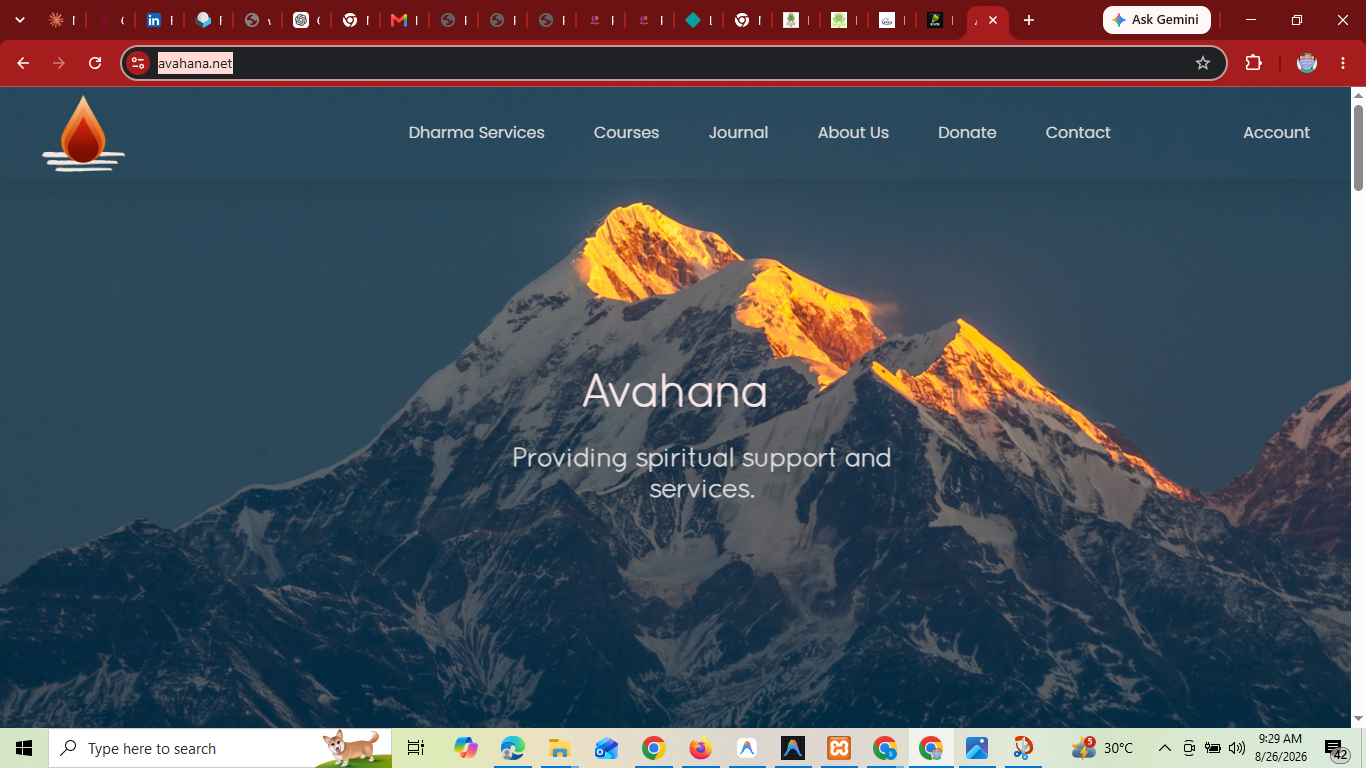Show hidden system tray icons

pyautogui.click(x=1164, y=748)
